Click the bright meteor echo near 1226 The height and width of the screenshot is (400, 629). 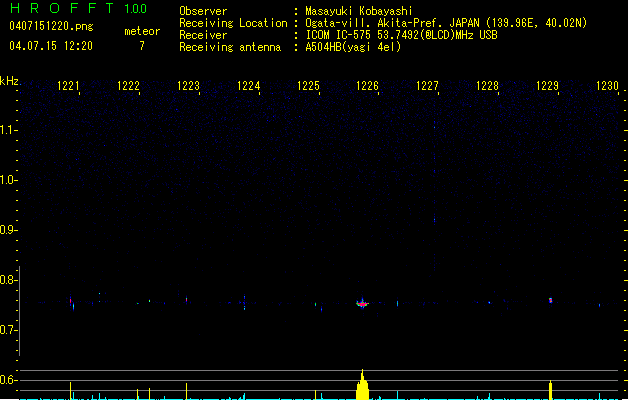pos(362,304)
